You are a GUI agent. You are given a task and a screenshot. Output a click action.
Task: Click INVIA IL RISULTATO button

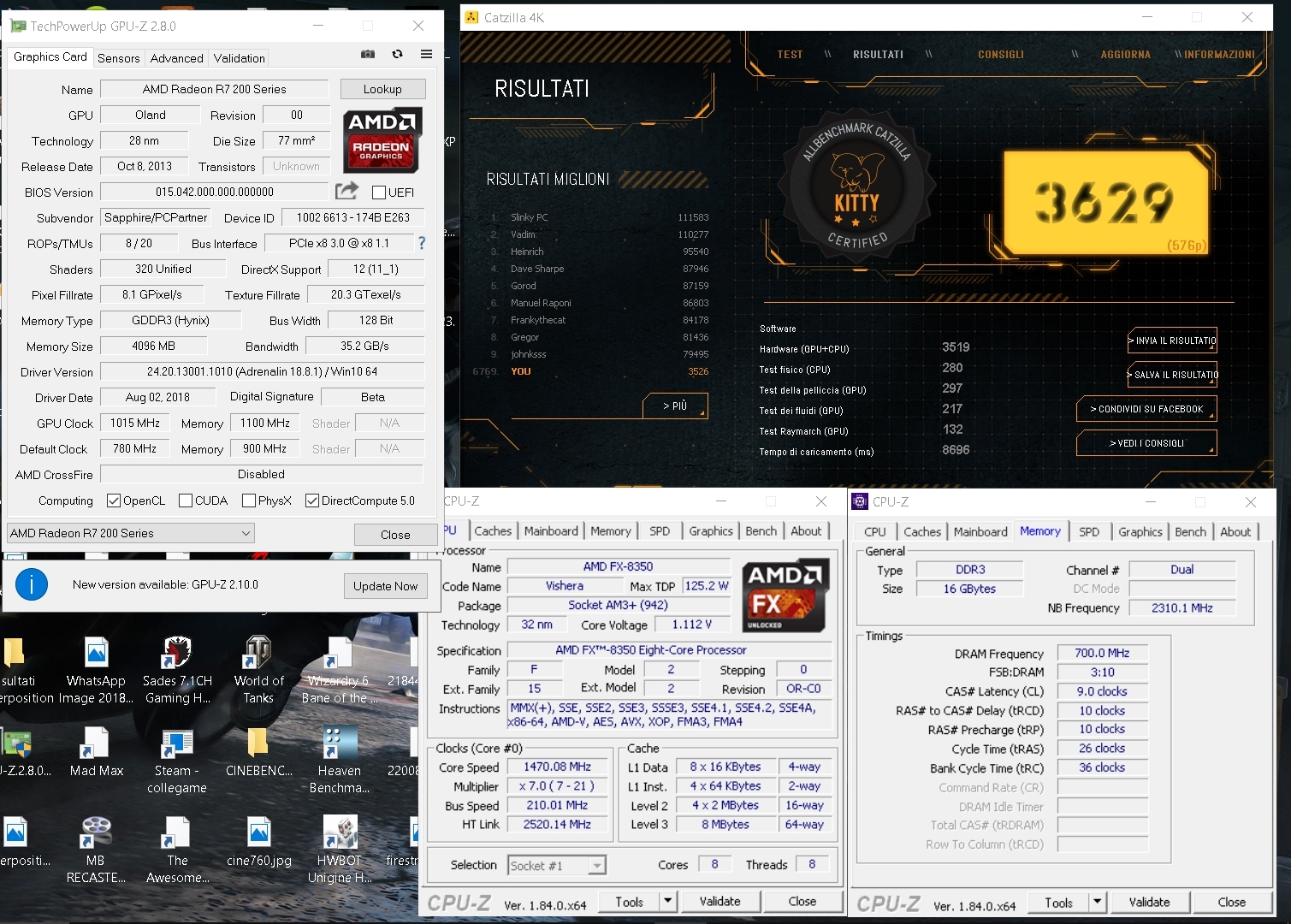(1172, 341)
